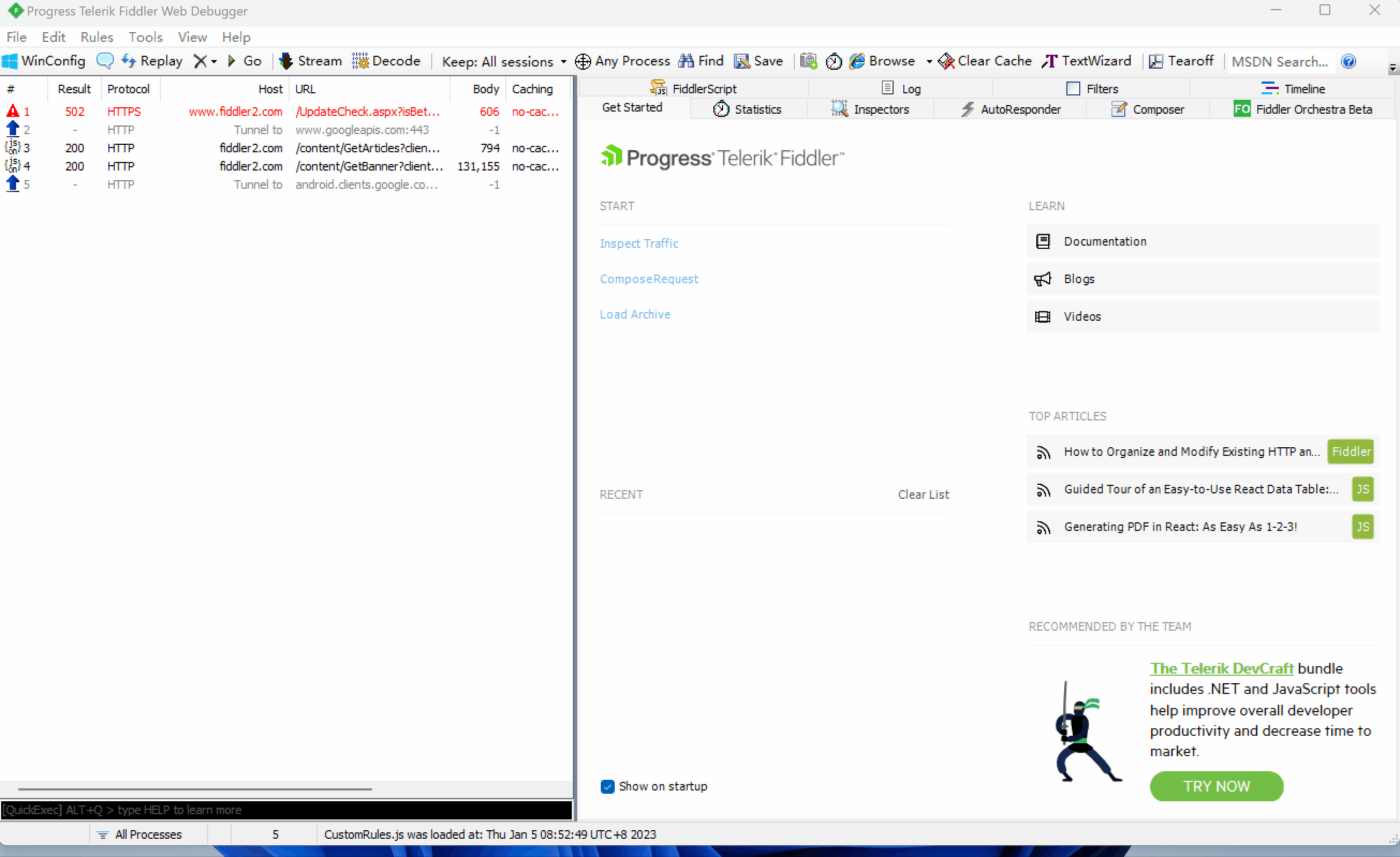Click the blue help icon
The width and height of the screenshot is (1400, 857).
[1349, 61]
